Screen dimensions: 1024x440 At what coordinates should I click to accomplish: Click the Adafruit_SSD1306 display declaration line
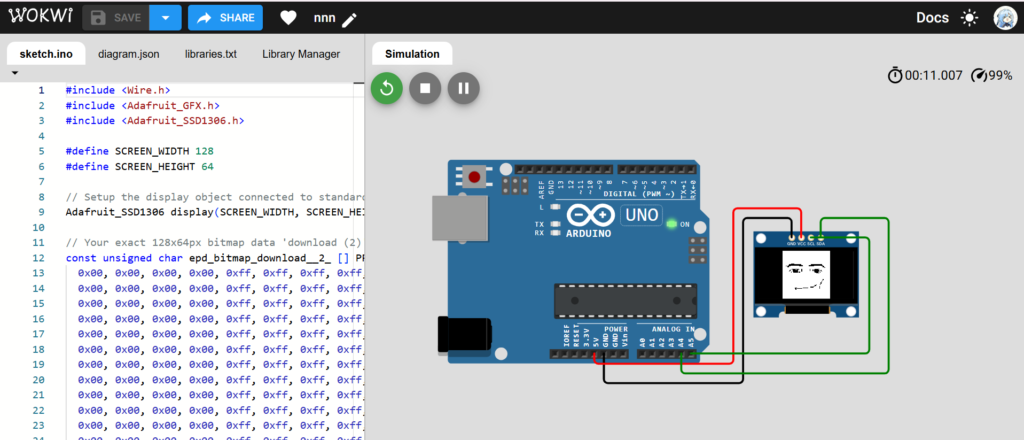(215, 212)
